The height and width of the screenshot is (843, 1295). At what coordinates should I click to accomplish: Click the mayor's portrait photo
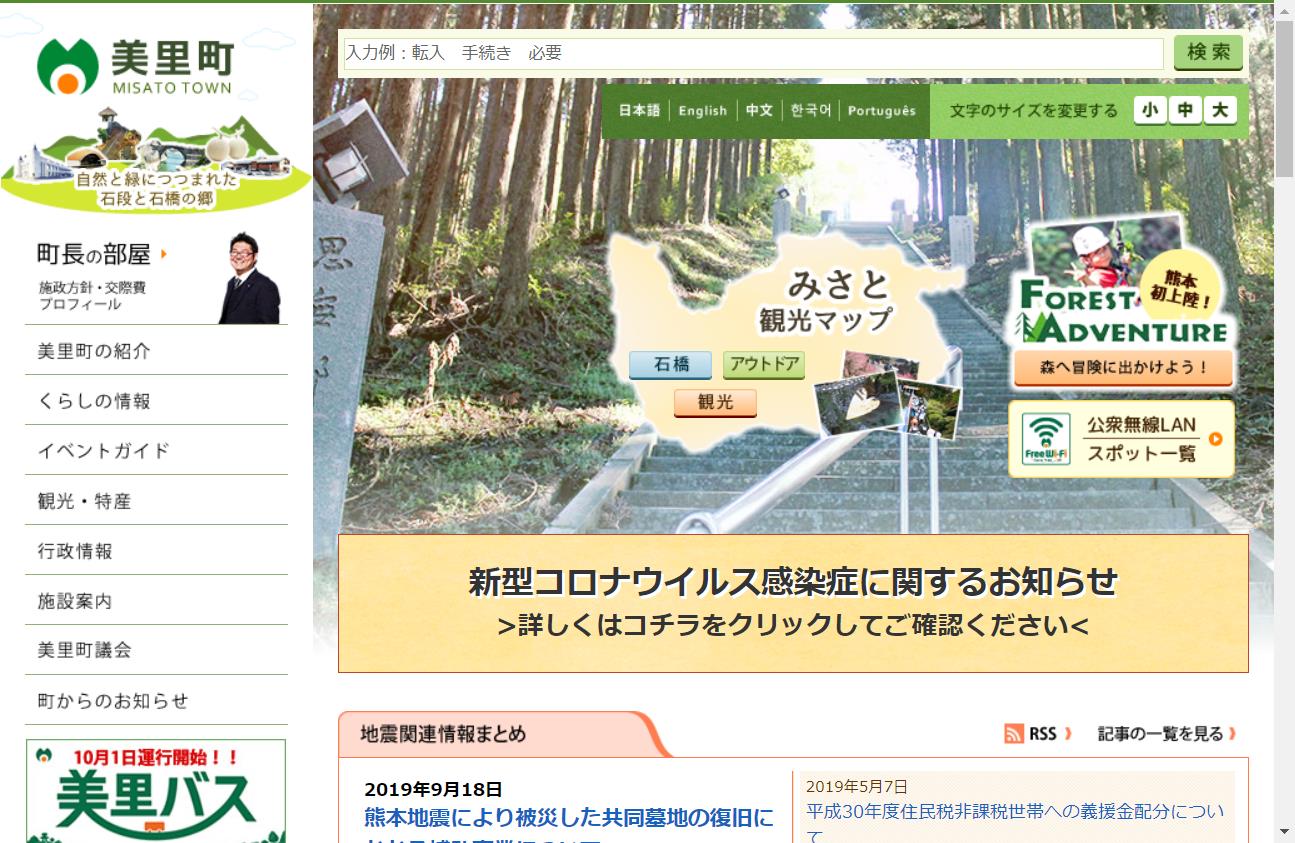click(249, 279)
